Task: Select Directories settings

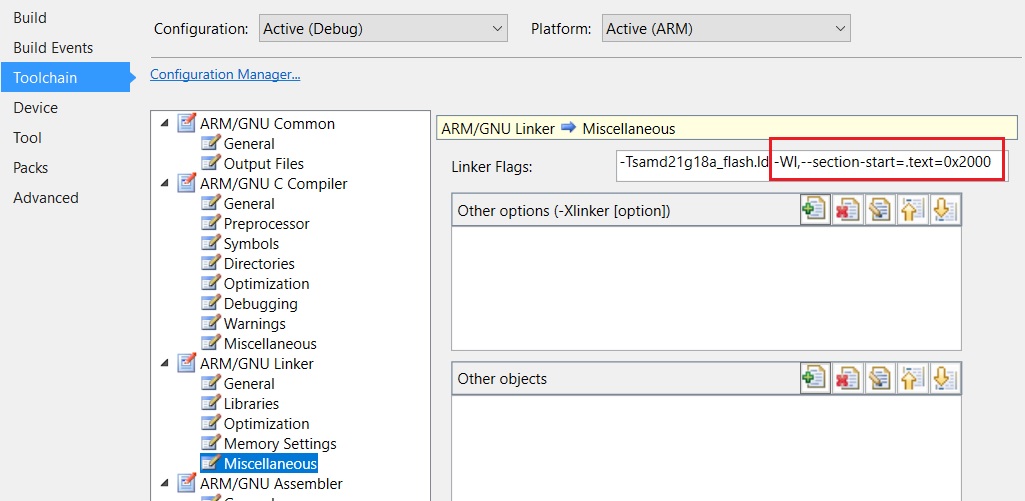Action: point(259,264)
